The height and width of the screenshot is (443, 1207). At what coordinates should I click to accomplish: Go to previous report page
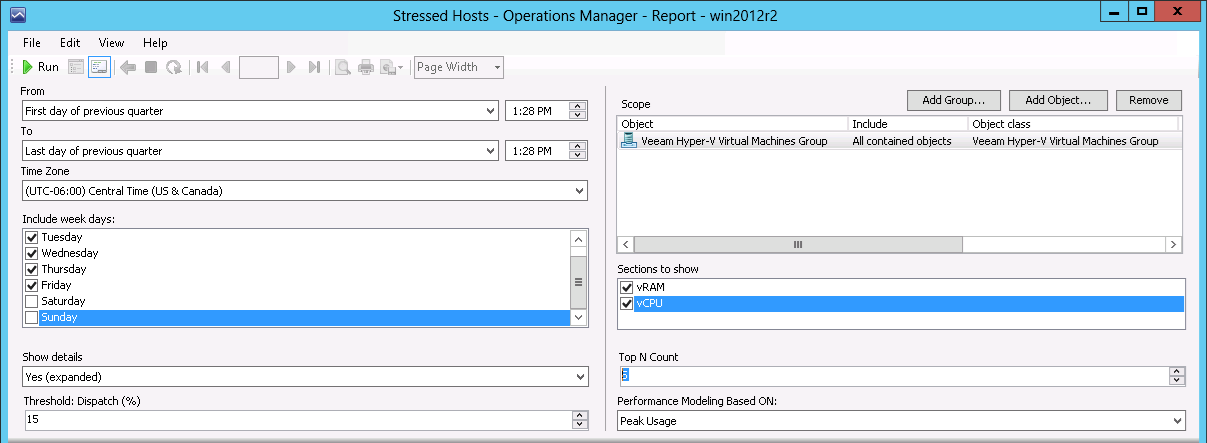225,67
